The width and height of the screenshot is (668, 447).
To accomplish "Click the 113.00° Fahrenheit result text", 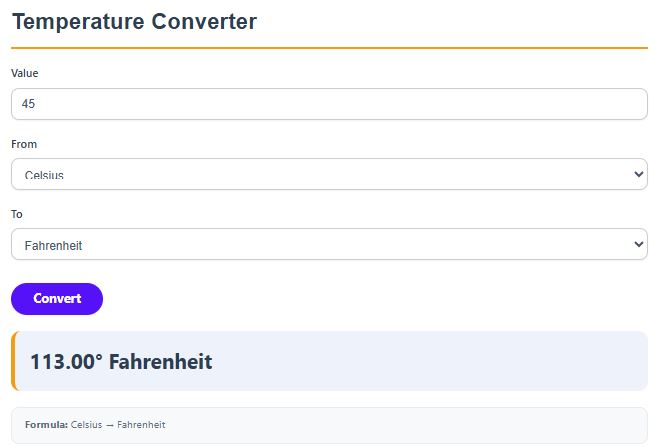I will 121,361.
